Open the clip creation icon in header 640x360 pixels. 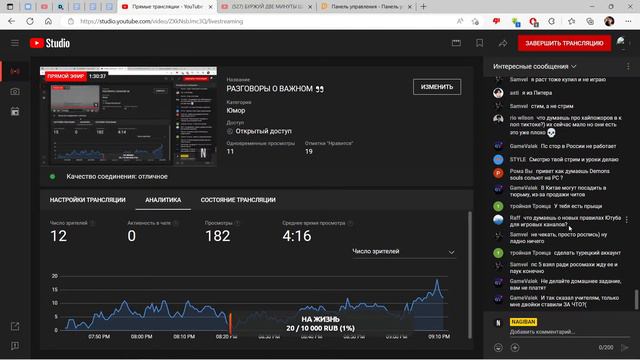456,43
